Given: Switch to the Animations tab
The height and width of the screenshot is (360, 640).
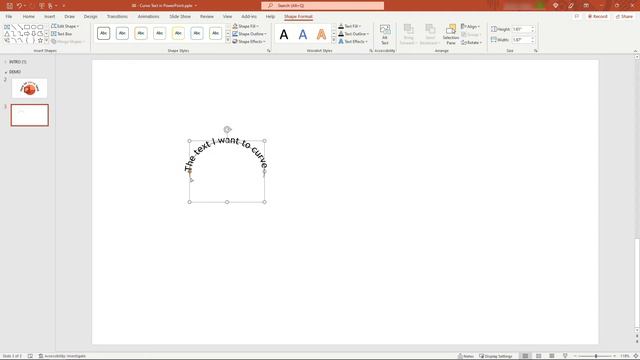Looking at the screenshot, I should click(x=148, y=16).
